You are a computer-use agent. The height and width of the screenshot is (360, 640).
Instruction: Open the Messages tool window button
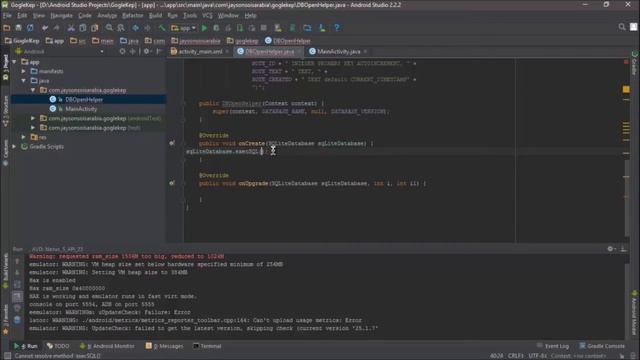pos(165,346)
